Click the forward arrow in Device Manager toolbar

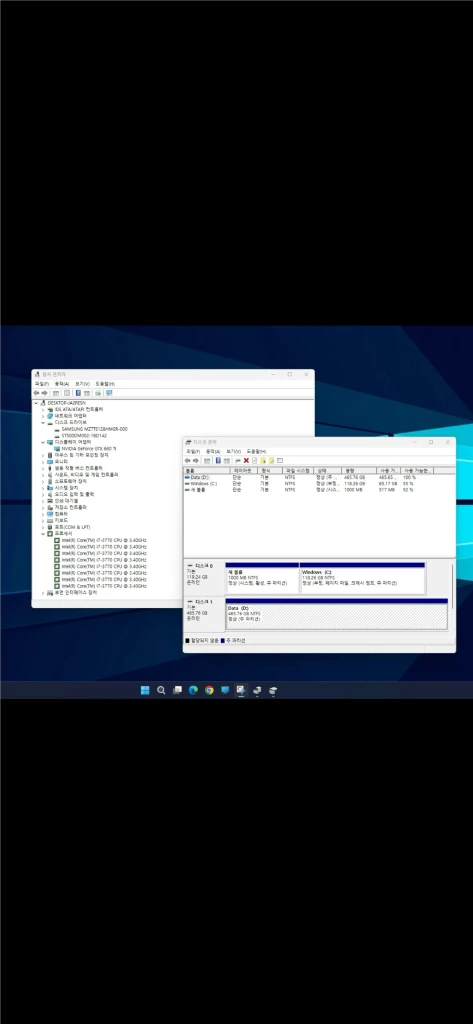(44, 393)
